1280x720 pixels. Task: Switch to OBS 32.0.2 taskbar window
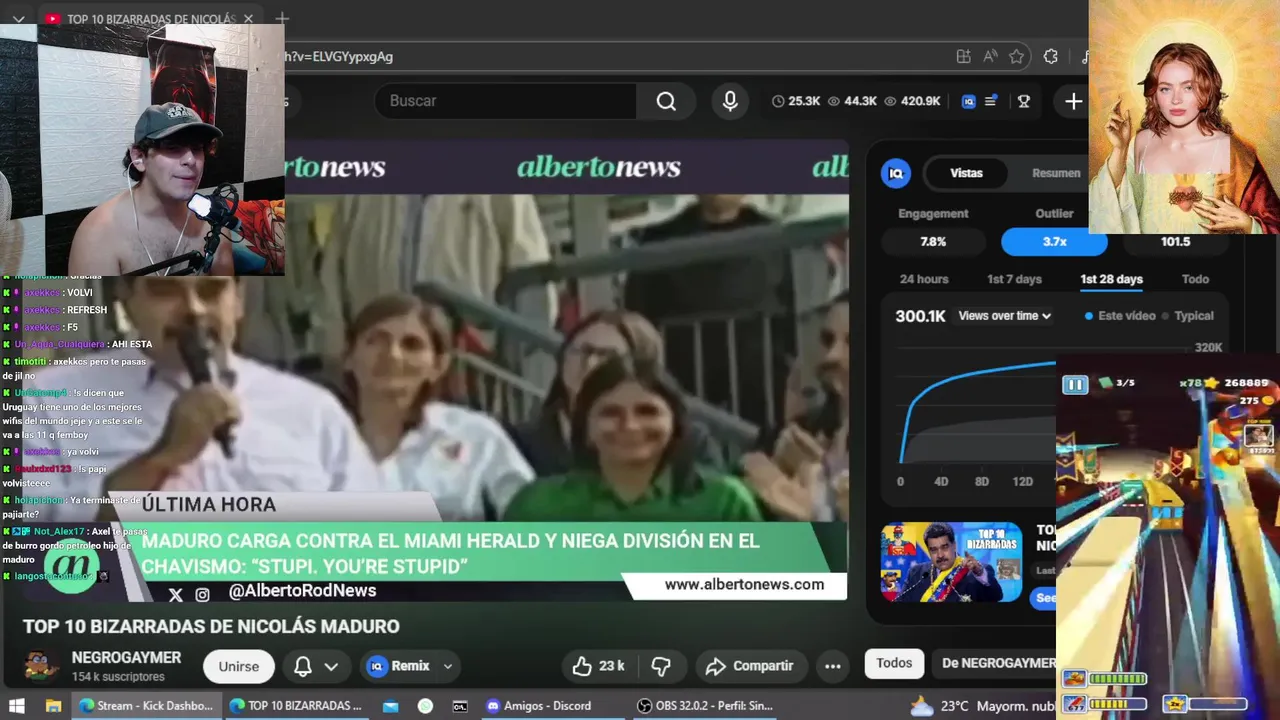(x=706, y=706)
